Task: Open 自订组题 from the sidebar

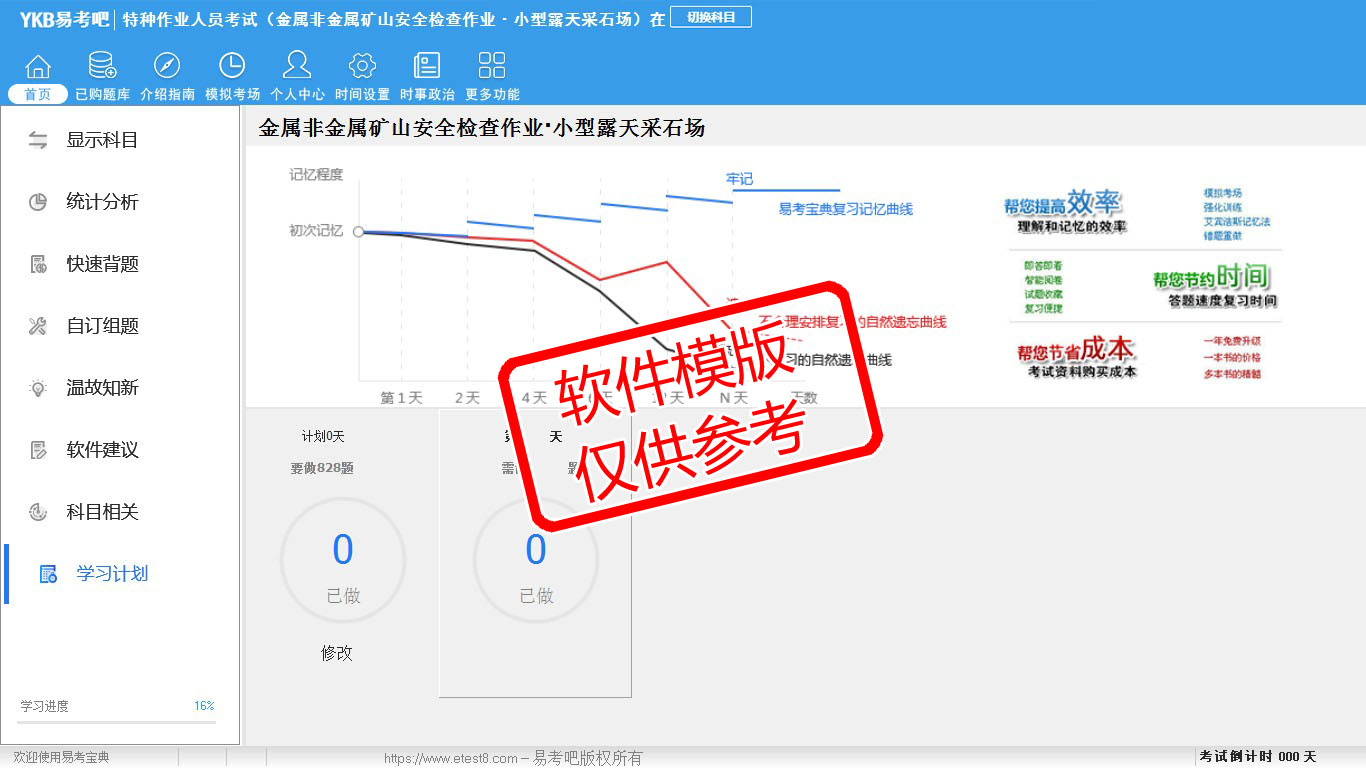Action: (x=101, y=326)
